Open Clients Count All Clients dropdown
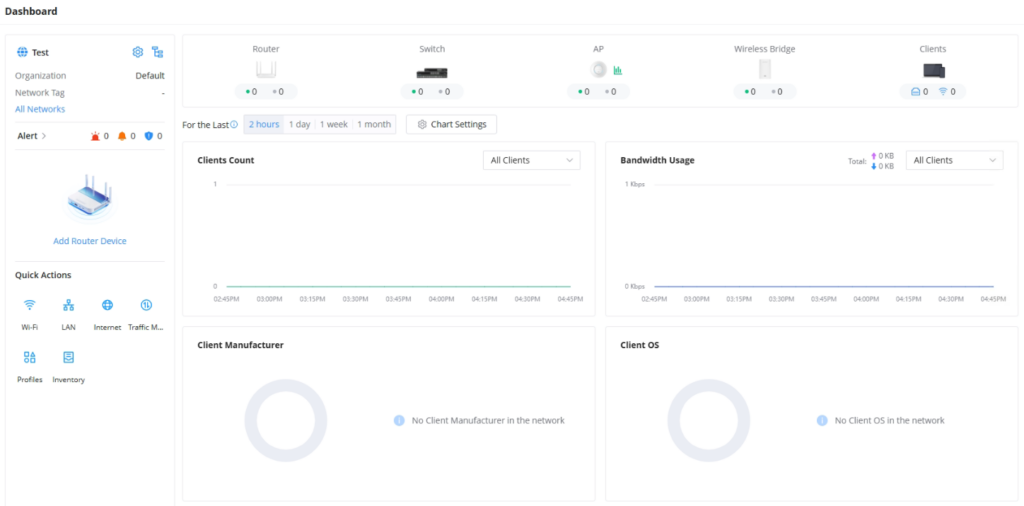1024x506 pixels. (532, 160)
